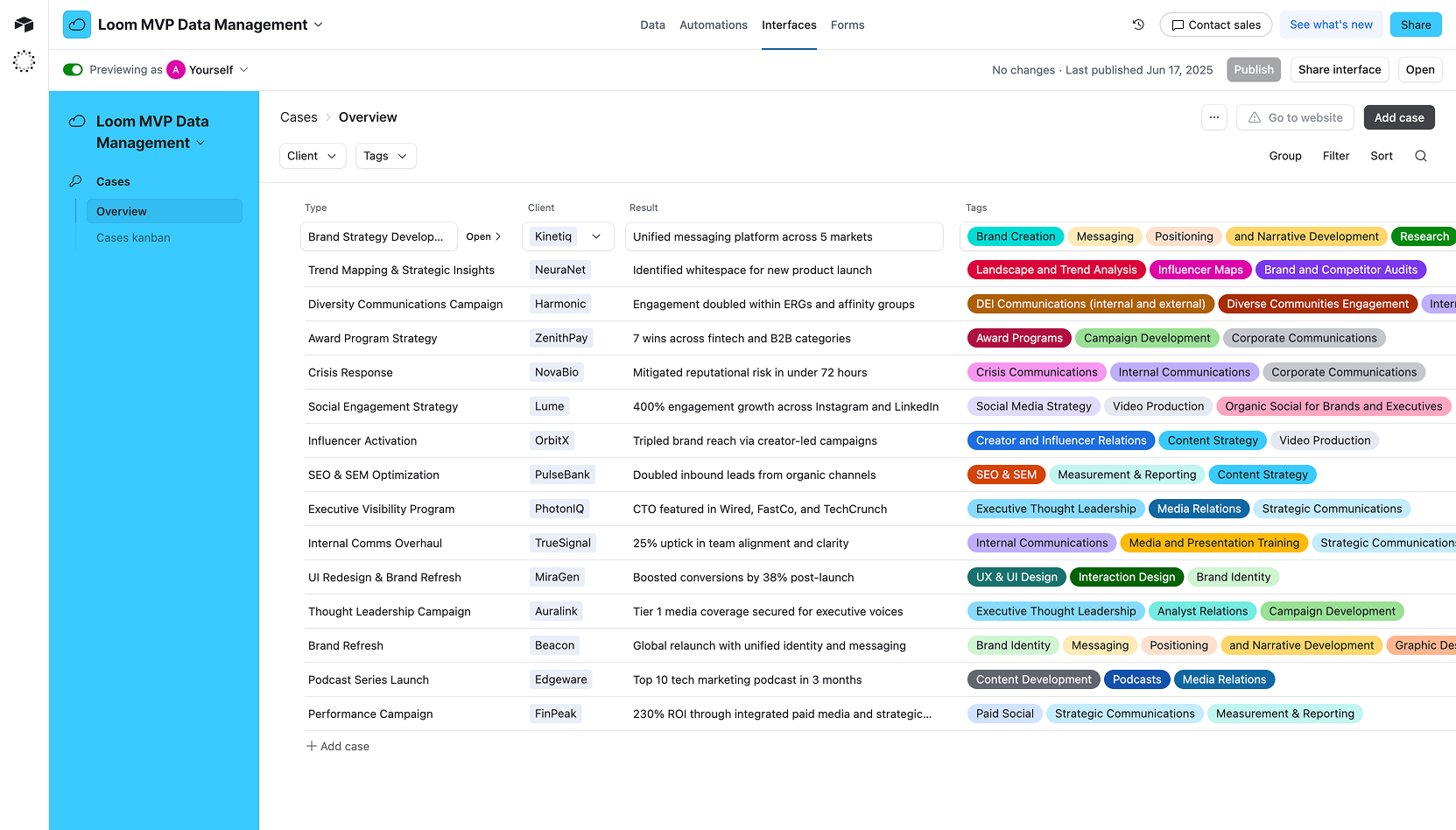1456x830 pixels.
Task: Open the base history clock icon
Action: [x=1138, y=25]
